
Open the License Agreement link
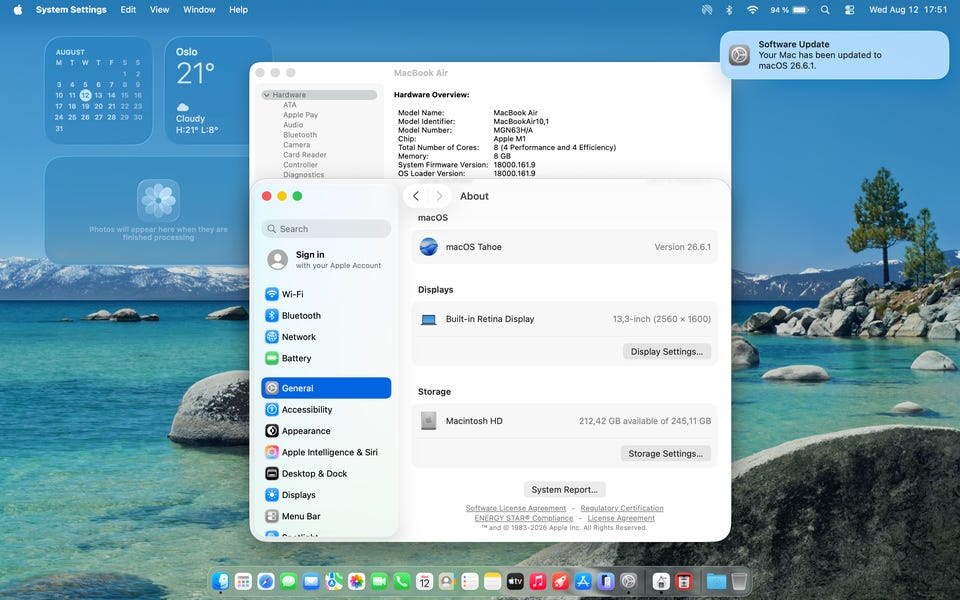coord(621,518)
